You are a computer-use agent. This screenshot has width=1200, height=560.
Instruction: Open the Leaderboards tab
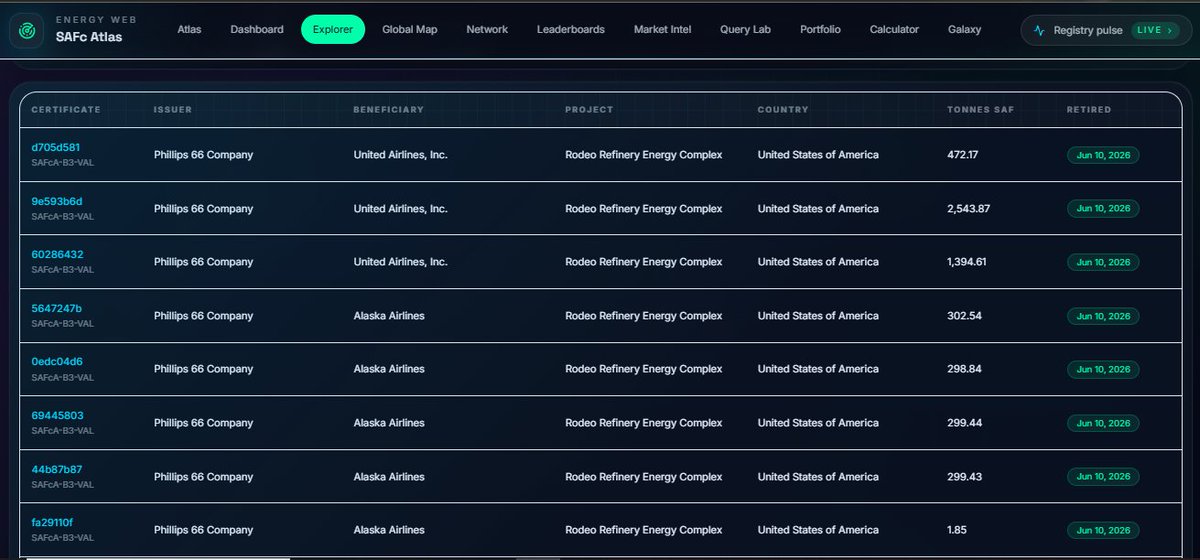(x=571, y=30)
